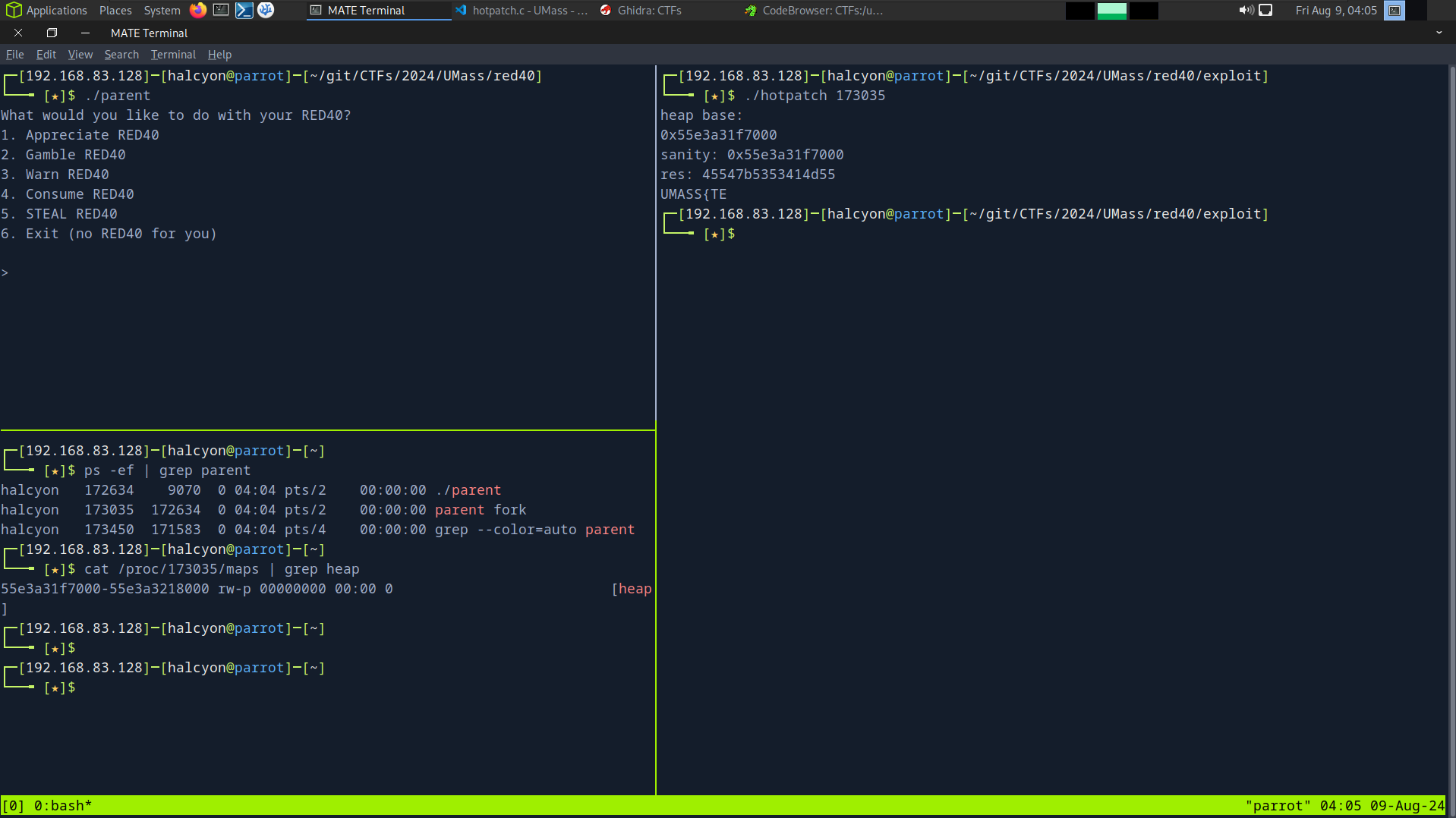Expand the chevron dropdown at title bar right
Image resolution: width=1456 pixels, height=818 pixels.
(1439, 33)
